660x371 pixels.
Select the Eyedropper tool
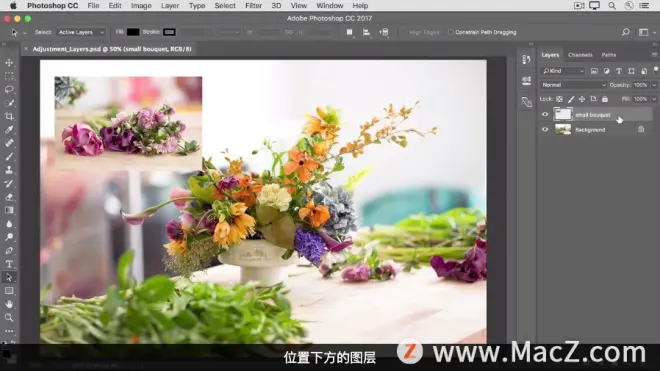click(x=9, y=130)
